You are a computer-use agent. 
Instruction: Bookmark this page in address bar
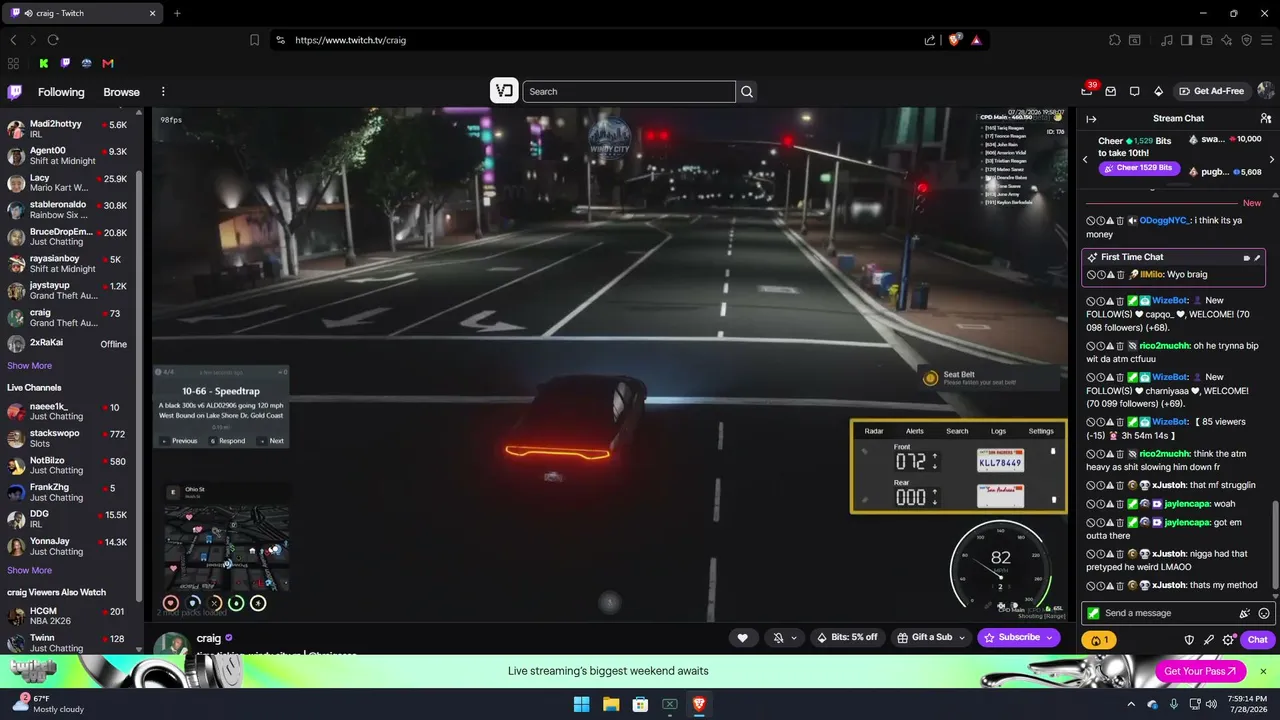[254, 40]
